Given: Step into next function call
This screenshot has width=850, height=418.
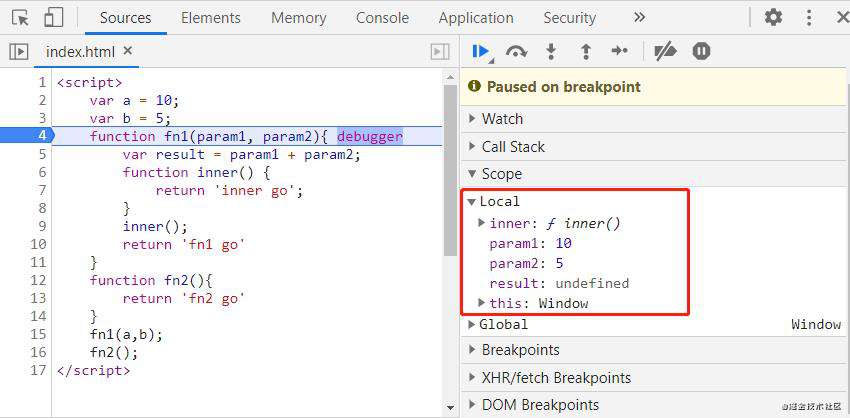Looking at the screenshot, I should (x=551, y=52).
